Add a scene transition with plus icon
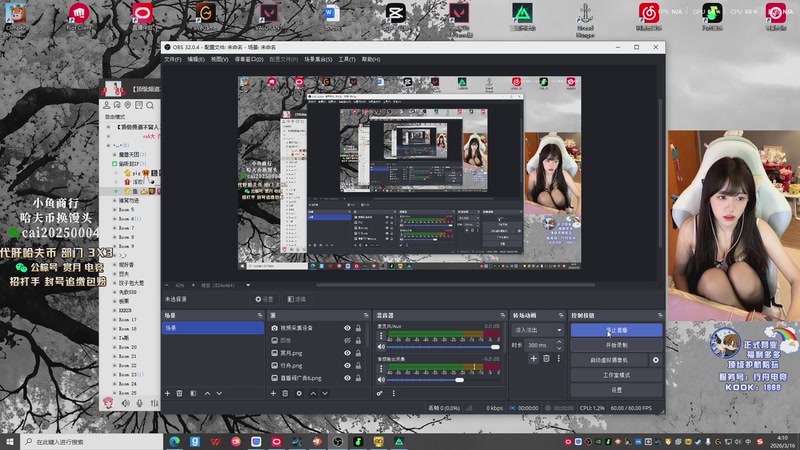 534,358
